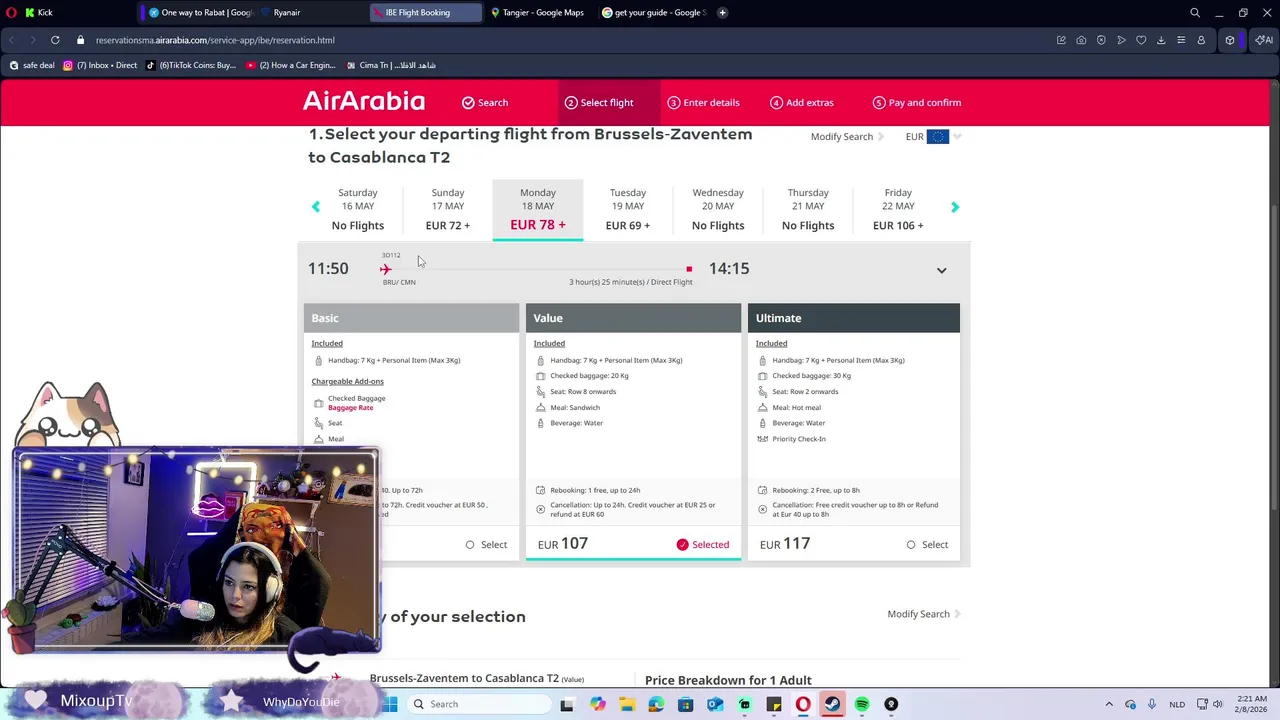Click the AirArabia logo
The image size is (1280, 720).
point(364,101)
